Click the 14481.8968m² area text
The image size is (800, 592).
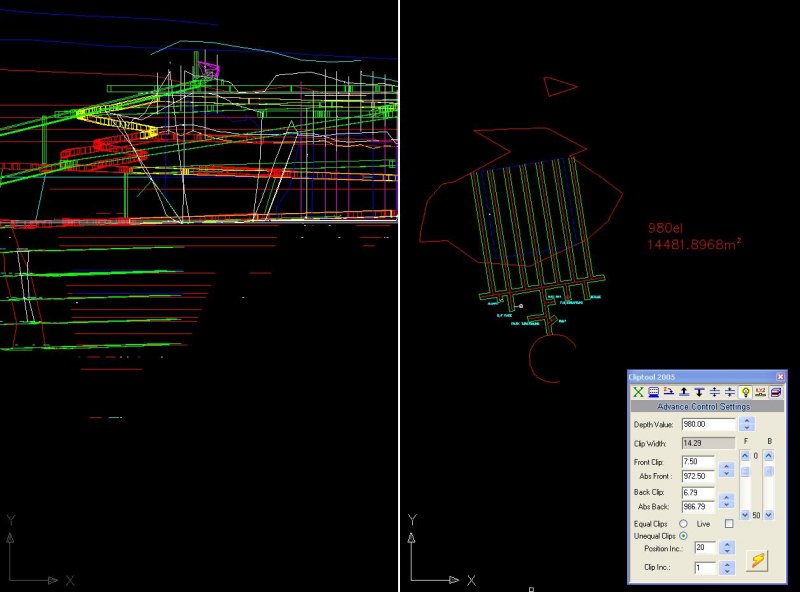694,244
